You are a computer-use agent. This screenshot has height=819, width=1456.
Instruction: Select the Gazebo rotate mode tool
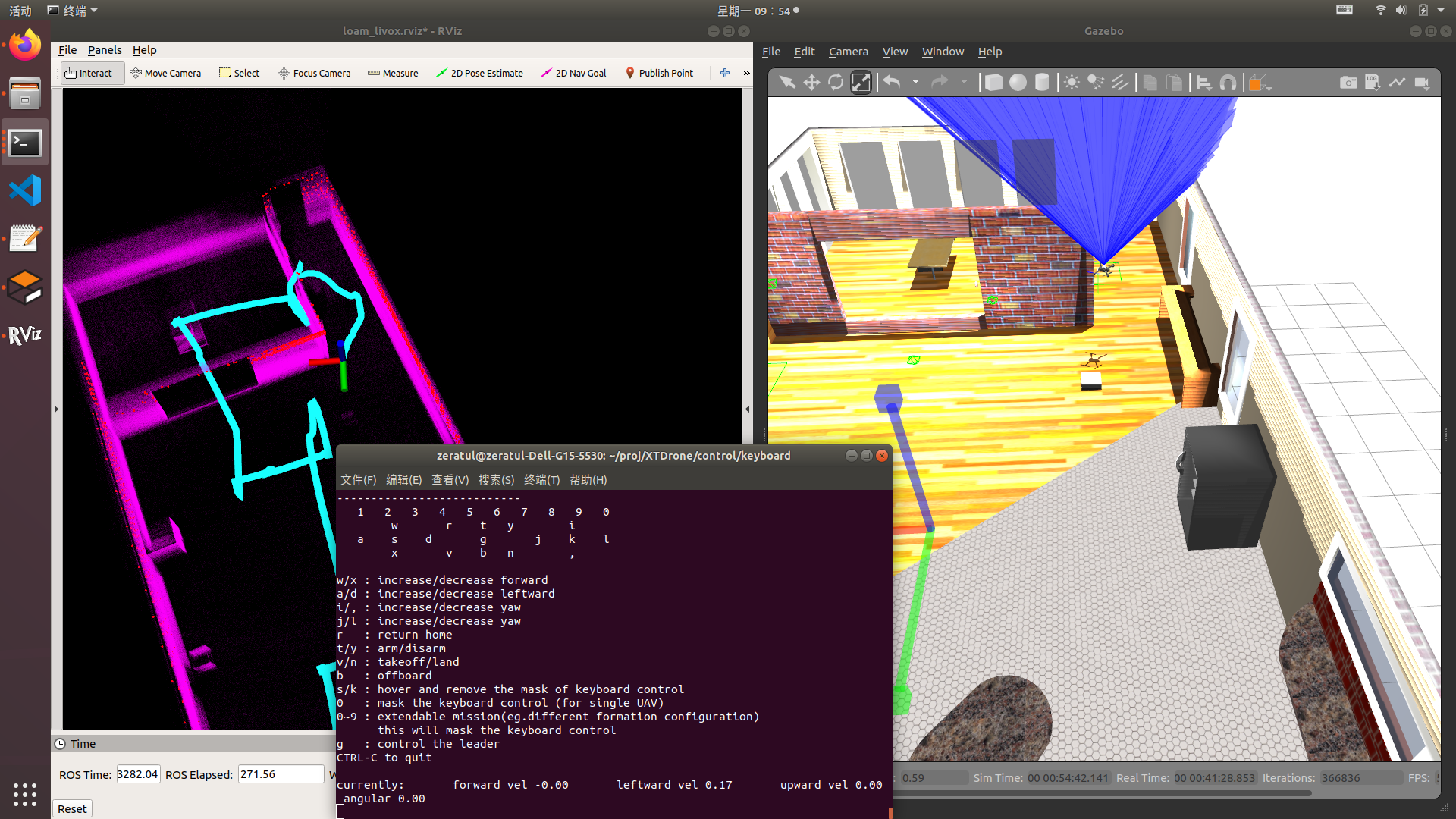coord(836,83)
